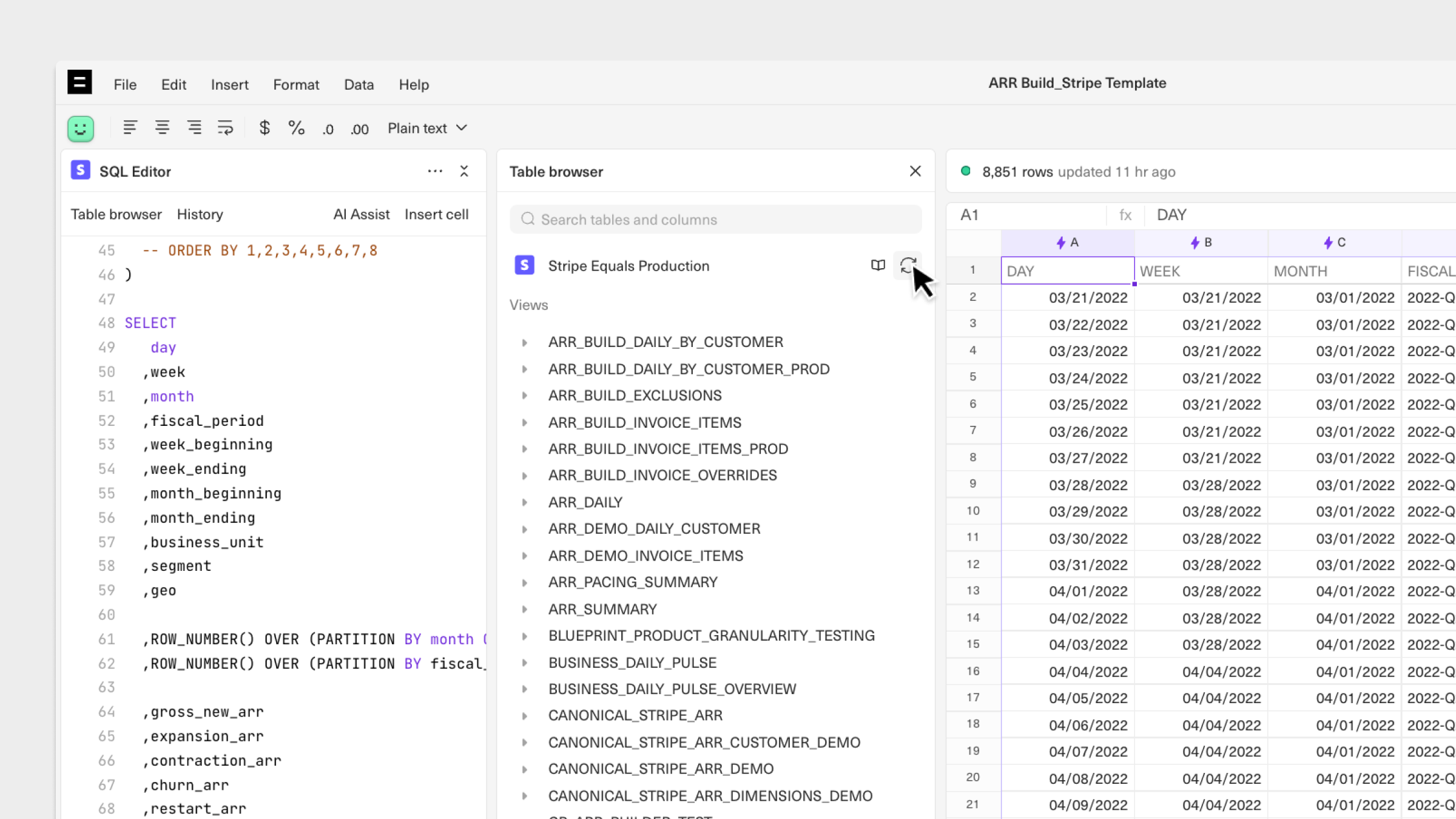Open the Insert menu
This screenshot has width=1456, height=819.
click(229, 84)
